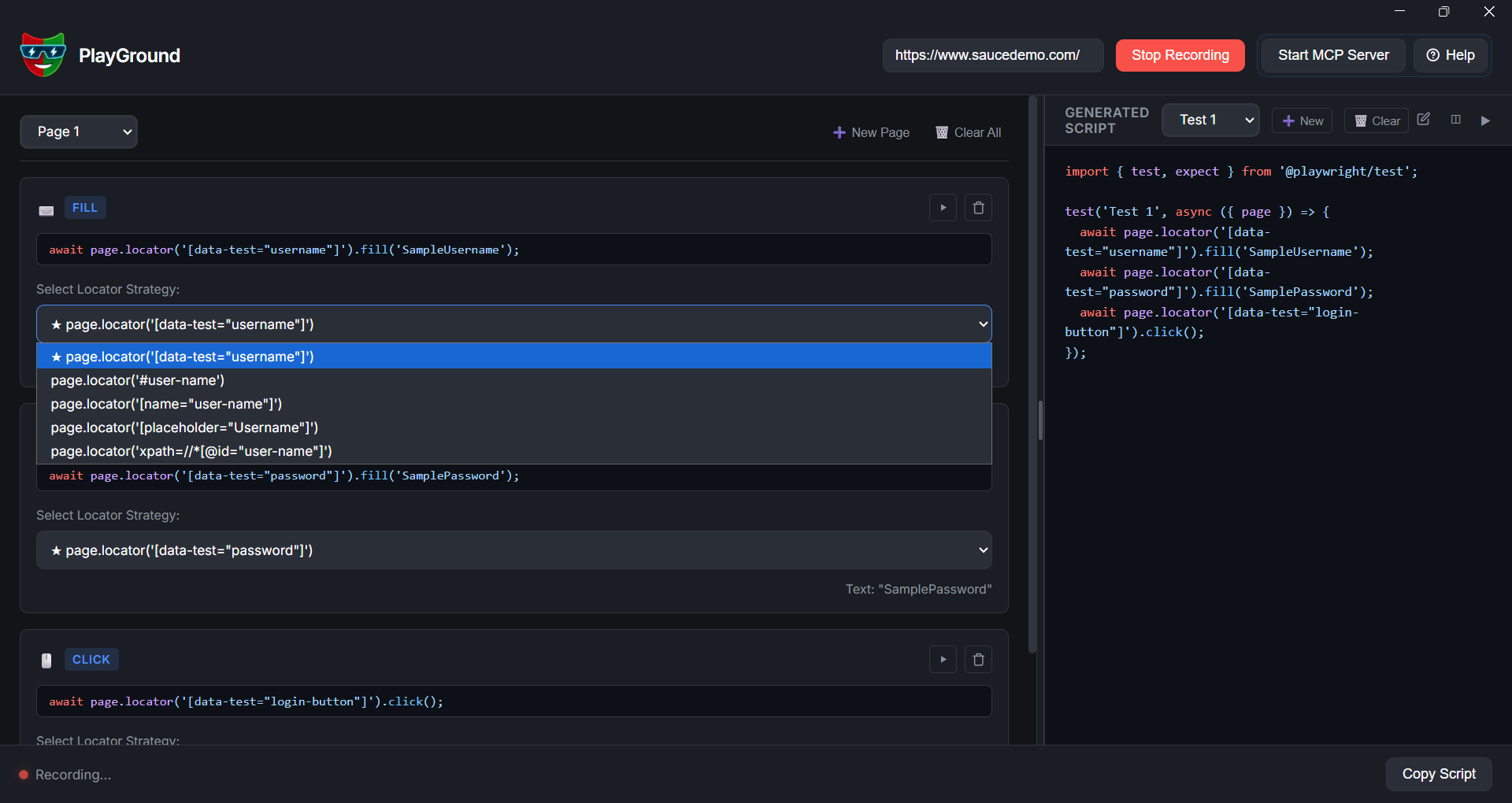Choose the name="user-name" locator option
1512x803 pixels.
coord(513,404)
